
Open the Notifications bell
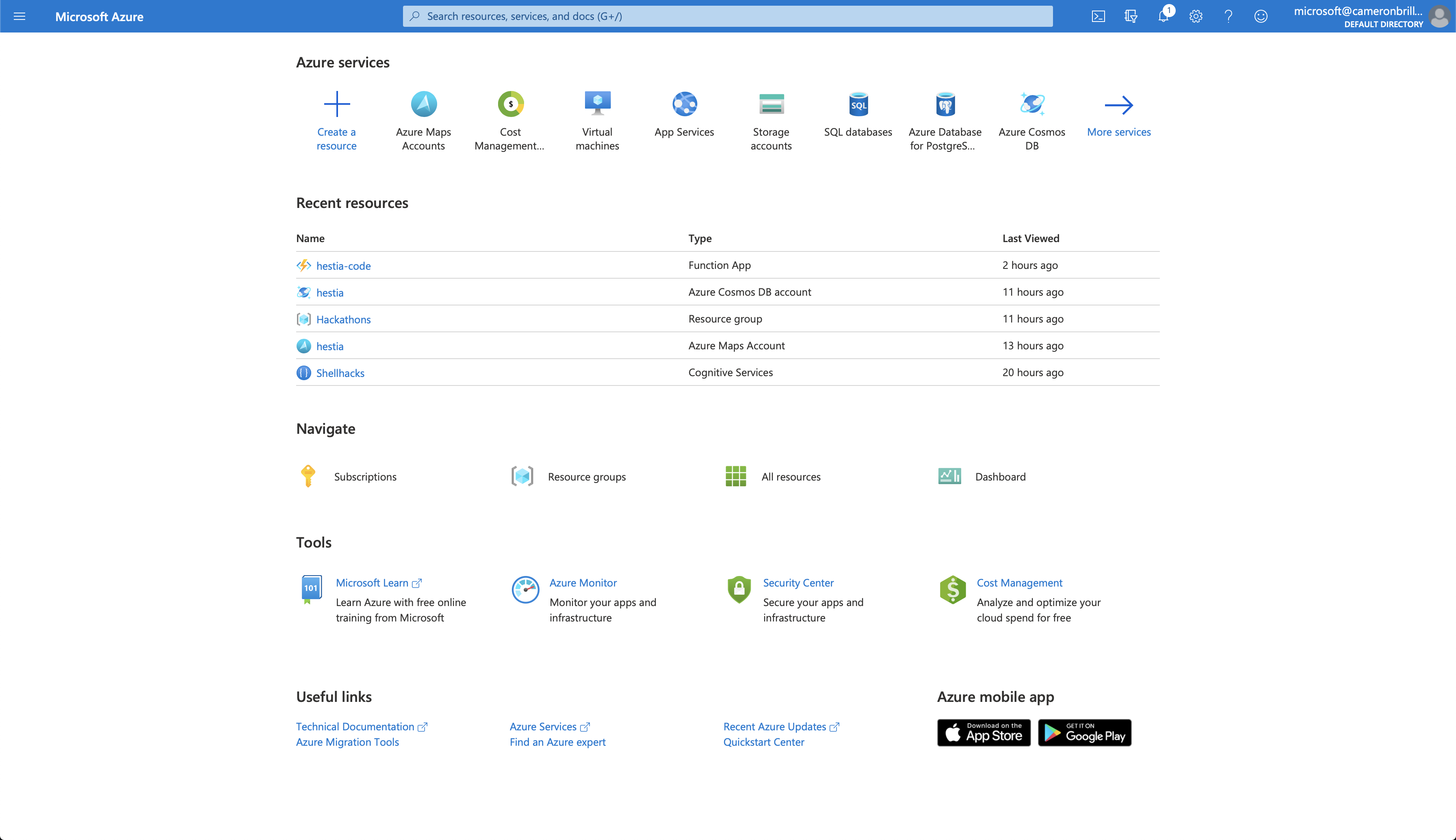1163,16
